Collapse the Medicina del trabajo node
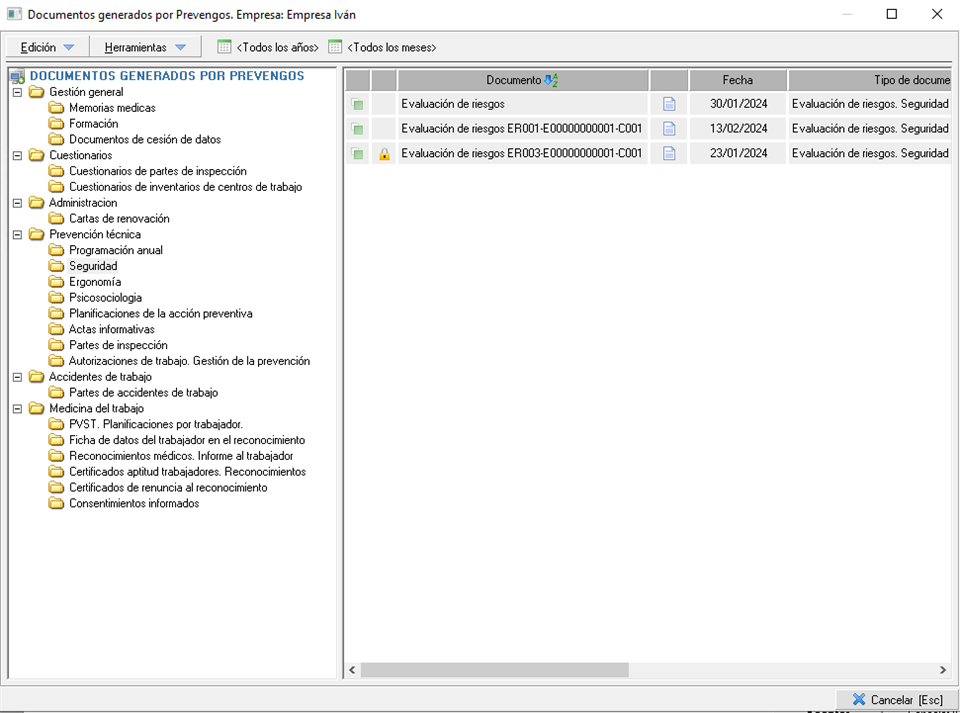This screenshot has width=960, height=713. 17,409
